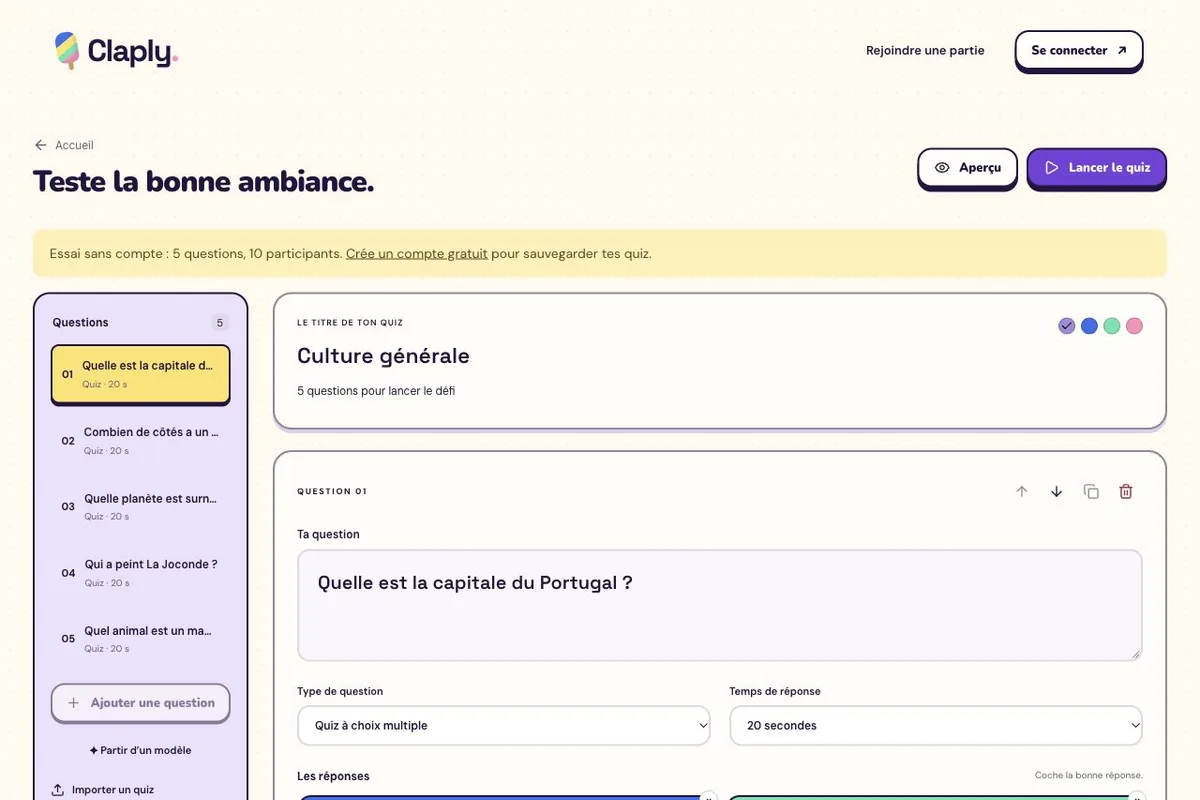Edit the quiz title Culture générale

click(x=383, y=356)
